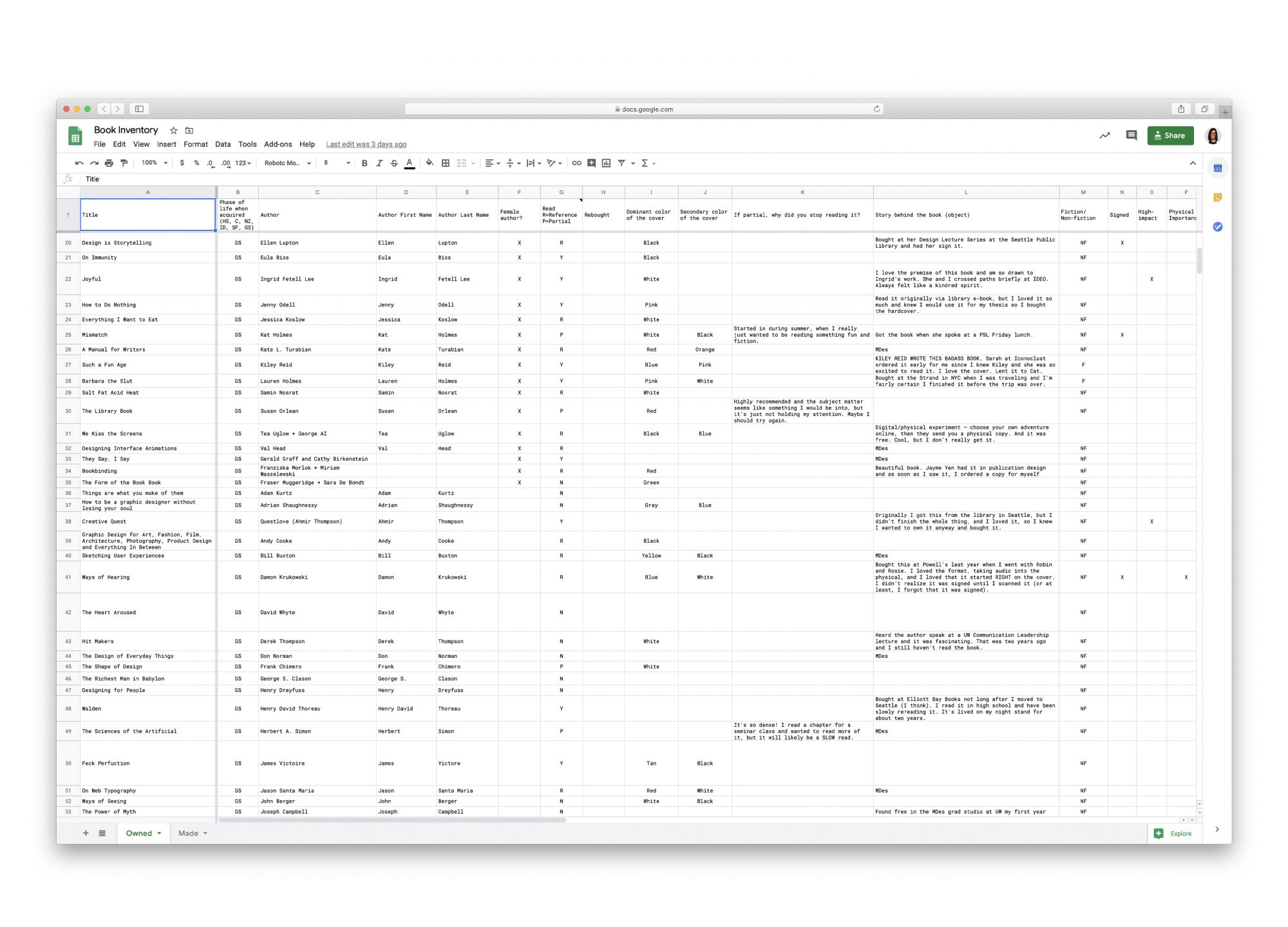
Task: Switch to the Made sheet tab
Action: 188,833
